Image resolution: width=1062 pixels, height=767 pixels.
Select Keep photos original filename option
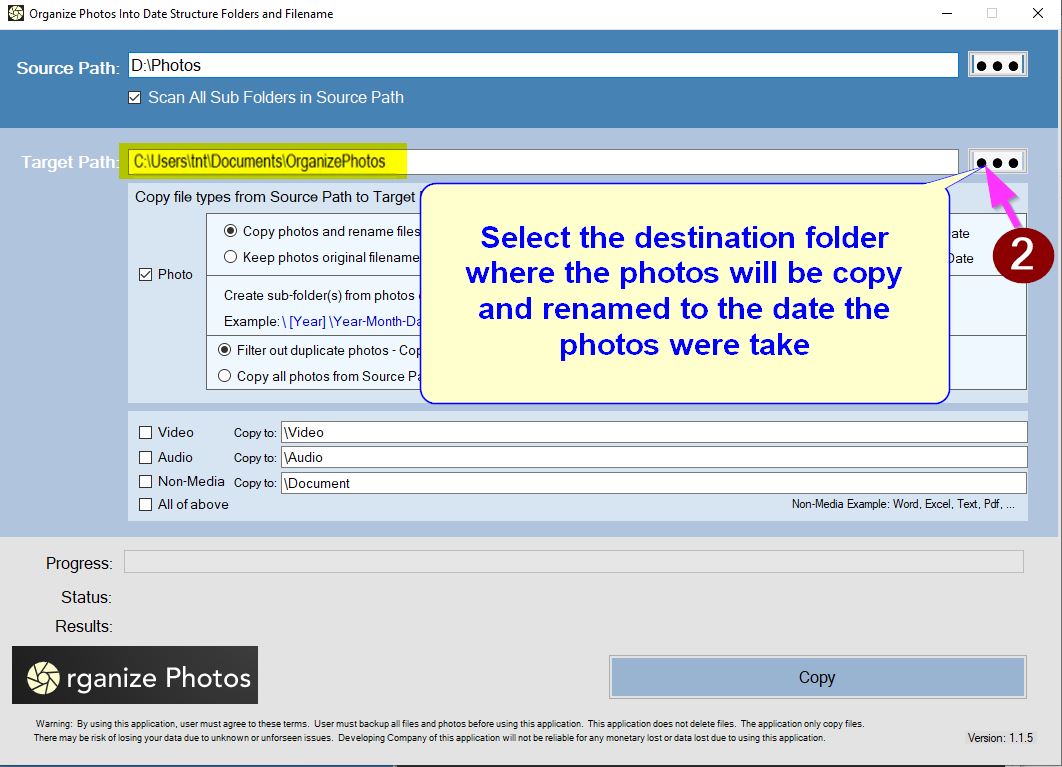click(231, 257)
